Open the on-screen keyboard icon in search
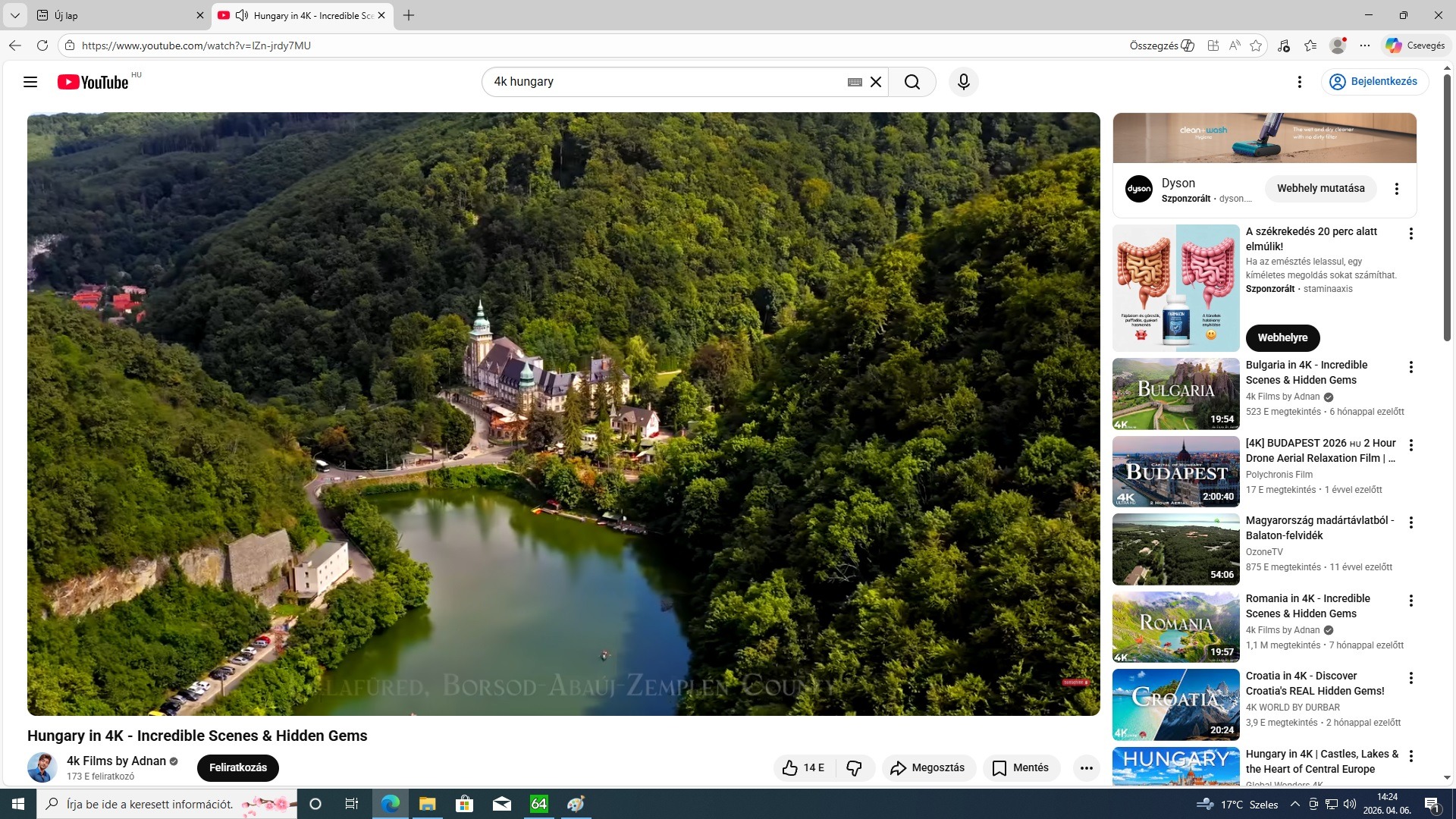Viewport: 1456px width, 819px height. [855, 82]
